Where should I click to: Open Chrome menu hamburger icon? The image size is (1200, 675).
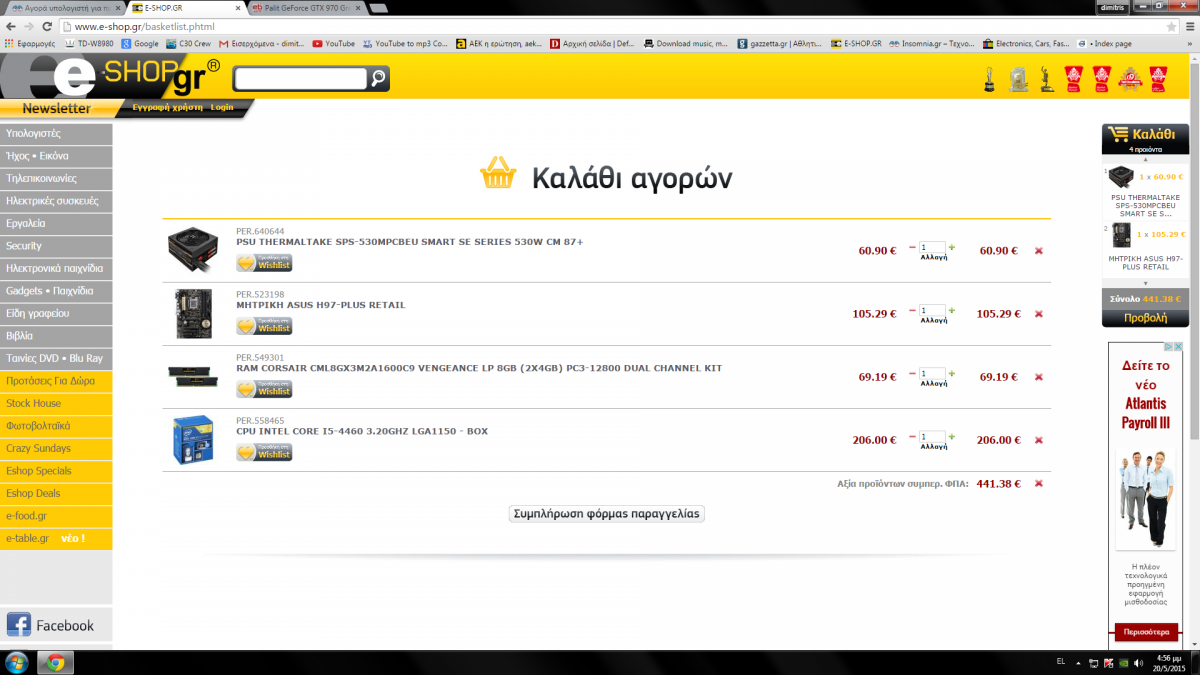(1188, 26)
